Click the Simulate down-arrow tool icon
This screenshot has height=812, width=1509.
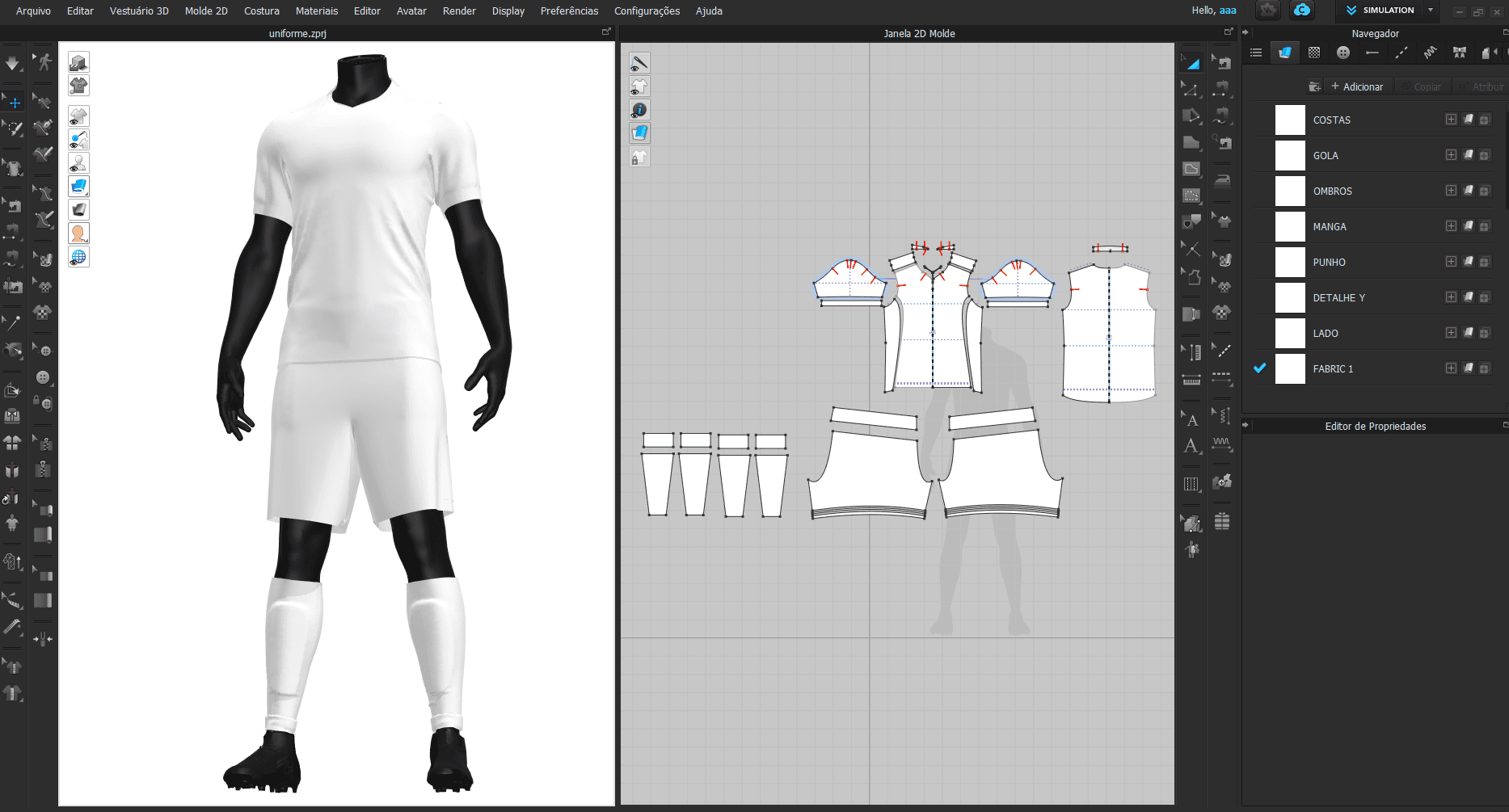pyautogui.click(x=12, y=63)
